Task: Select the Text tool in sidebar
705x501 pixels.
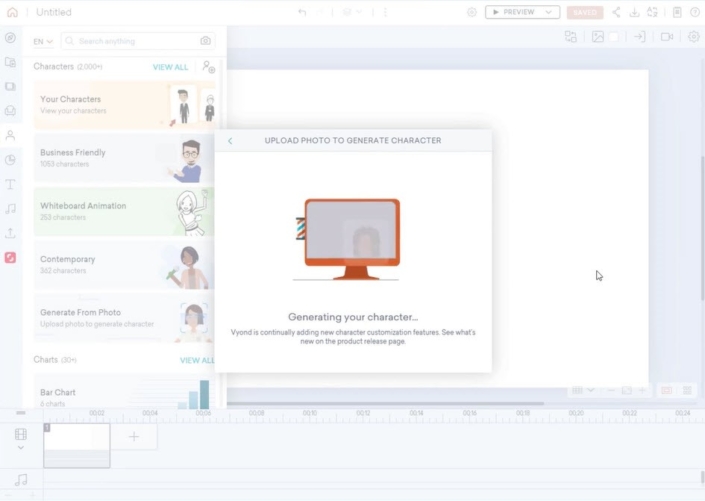Action: tap(10, 185)
